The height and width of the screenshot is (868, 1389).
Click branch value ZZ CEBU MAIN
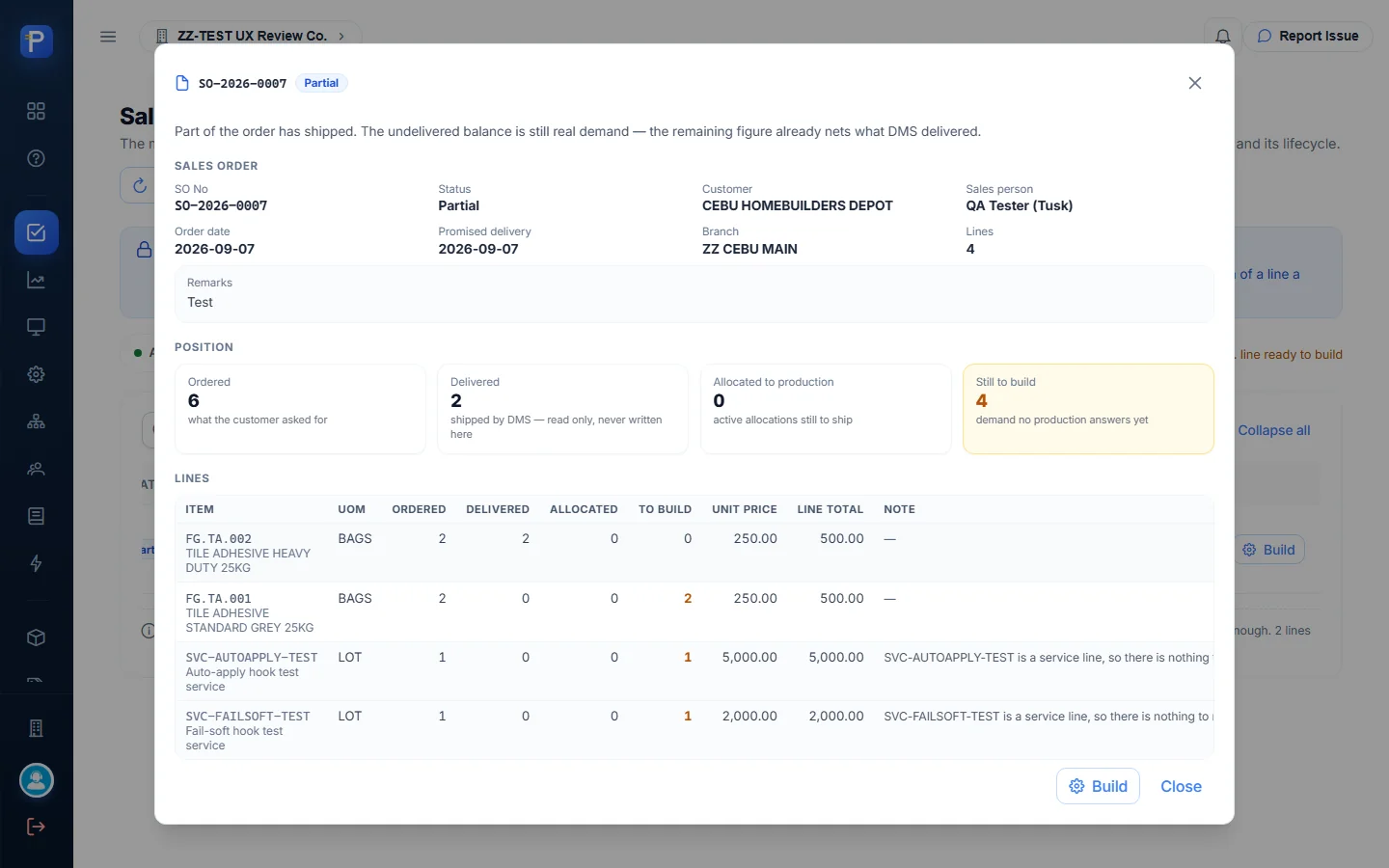coord(749,249)
